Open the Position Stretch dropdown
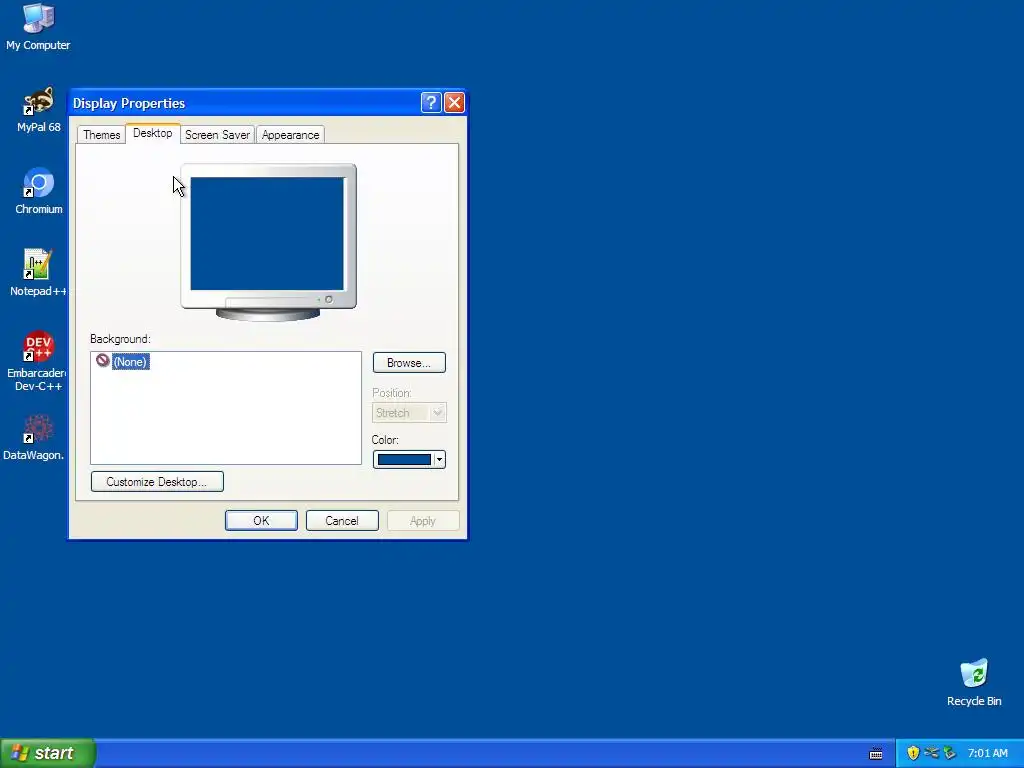The image size is (1024, 768). pyautogui.click(x=409, y=413)
